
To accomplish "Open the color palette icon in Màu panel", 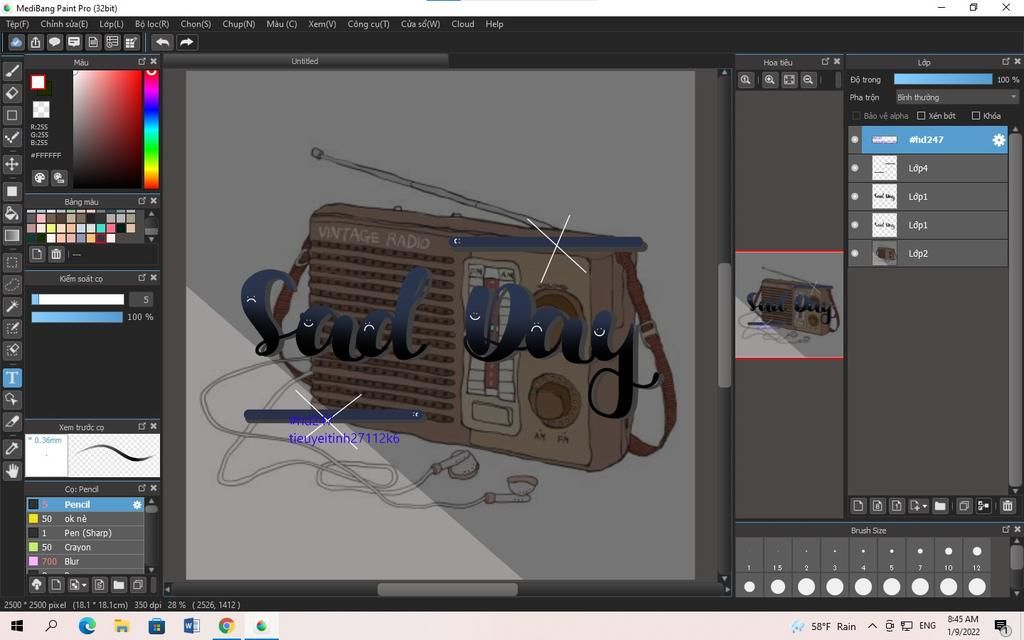I will point(40,178).
